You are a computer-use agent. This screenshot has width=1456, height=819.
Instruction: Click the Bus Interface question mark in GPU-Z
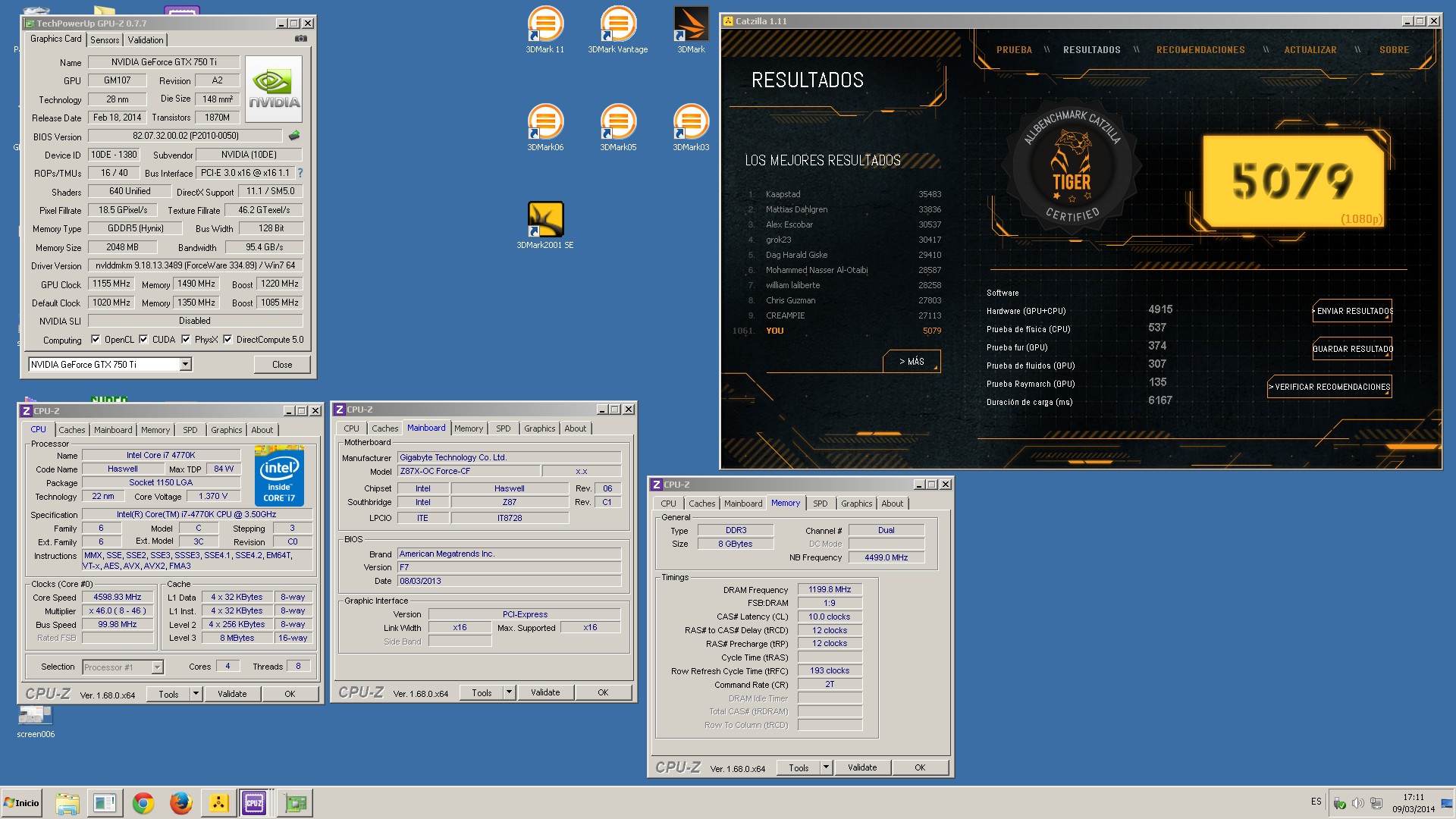tap(300, 173)
